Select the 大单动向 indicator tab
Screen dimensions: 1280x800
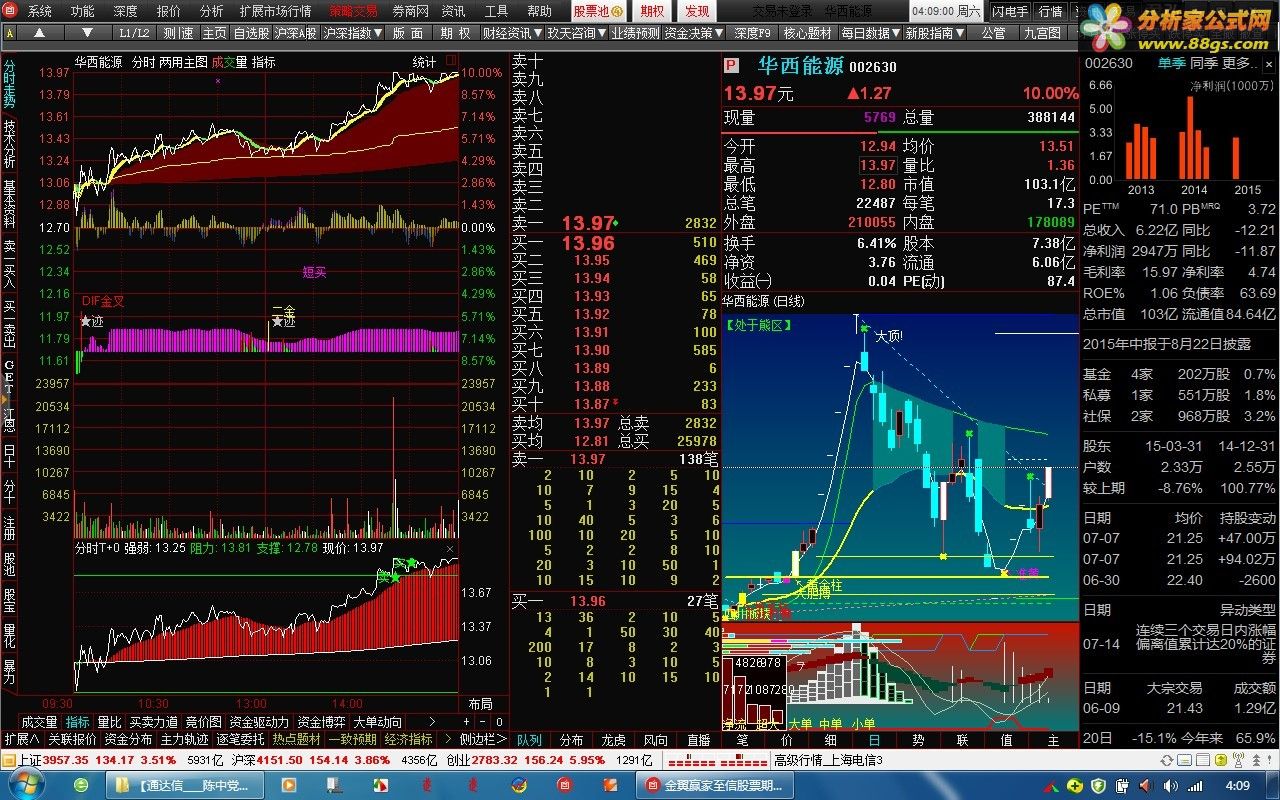[x=377, y=722]
